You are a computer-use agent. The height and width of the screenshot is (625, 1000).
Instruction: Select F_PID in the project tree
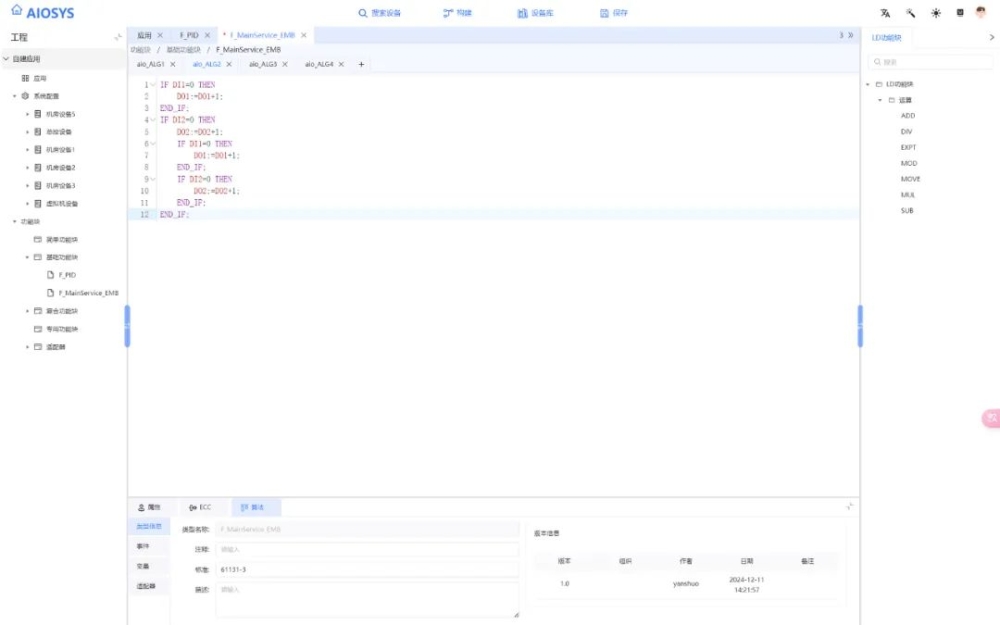point(67,275)
